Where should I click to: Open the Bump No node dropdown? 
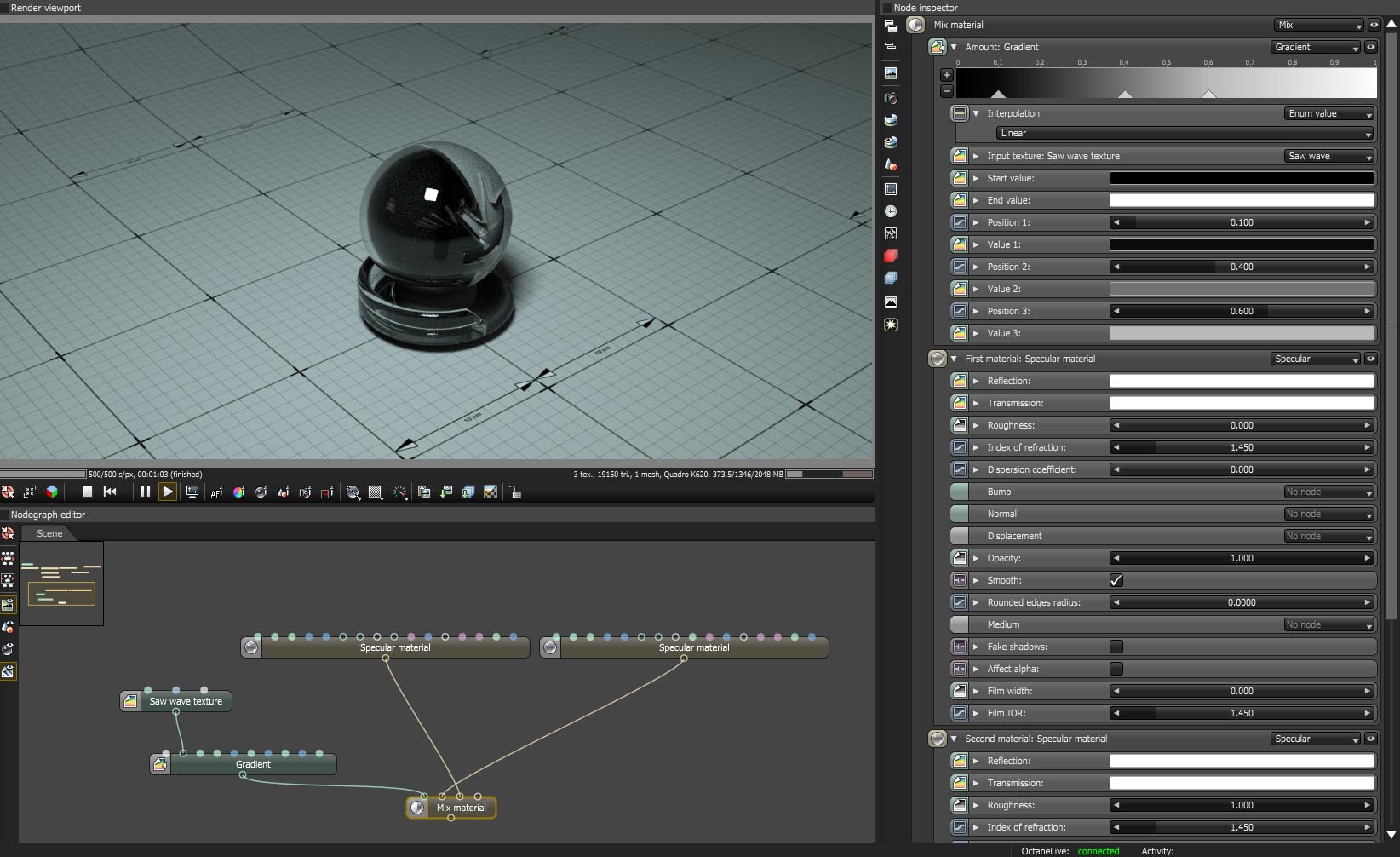coord(1329,492)
